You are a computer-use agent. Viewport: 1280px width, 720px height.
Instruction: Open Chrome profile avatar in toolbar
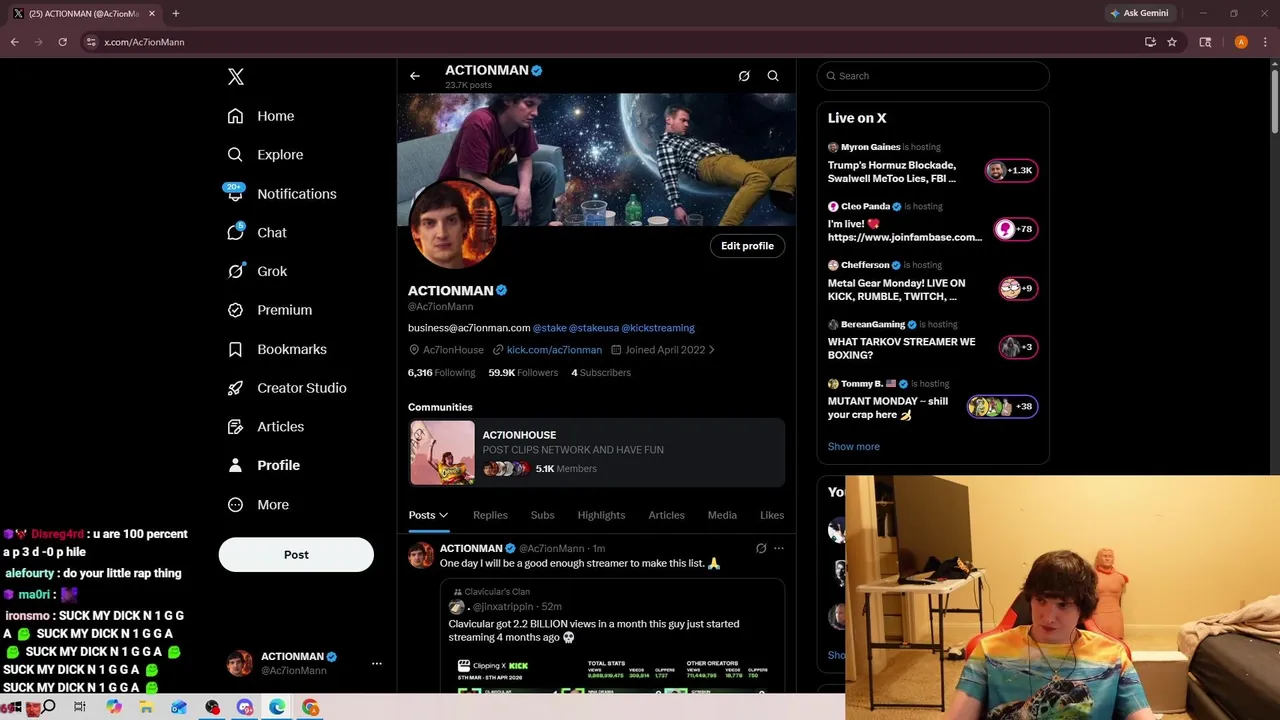click(1241, 42)
